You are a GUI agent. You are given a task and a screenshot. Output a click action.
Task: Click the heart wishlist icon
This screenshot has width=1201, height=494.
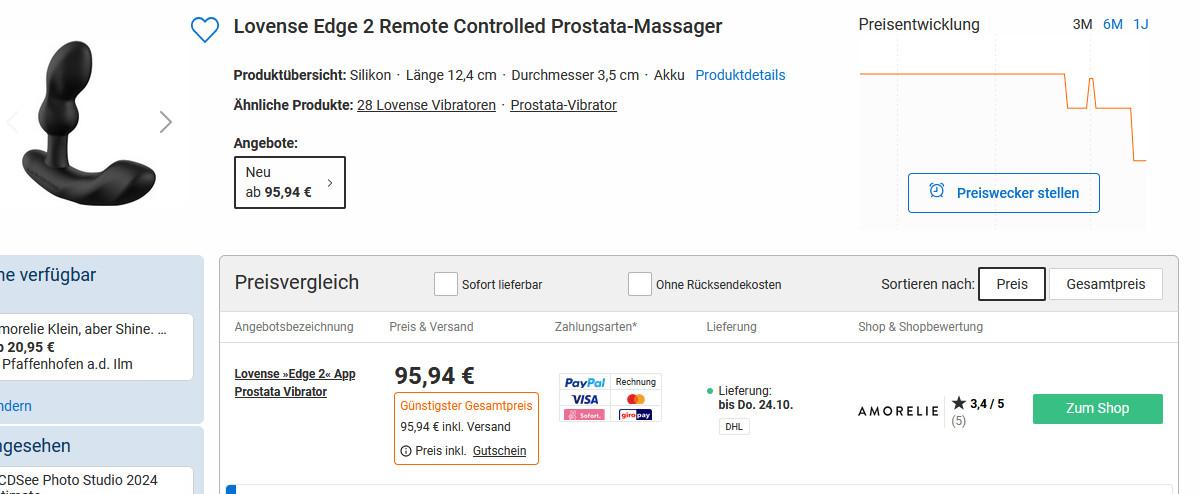pyautogui.click(x=204, y=30)
